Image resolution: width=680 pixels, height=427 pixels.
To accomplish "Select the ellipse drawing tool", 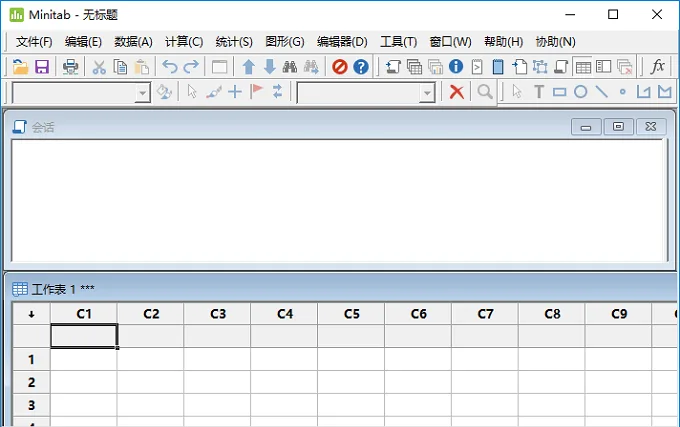I will [x=580, y=92].
